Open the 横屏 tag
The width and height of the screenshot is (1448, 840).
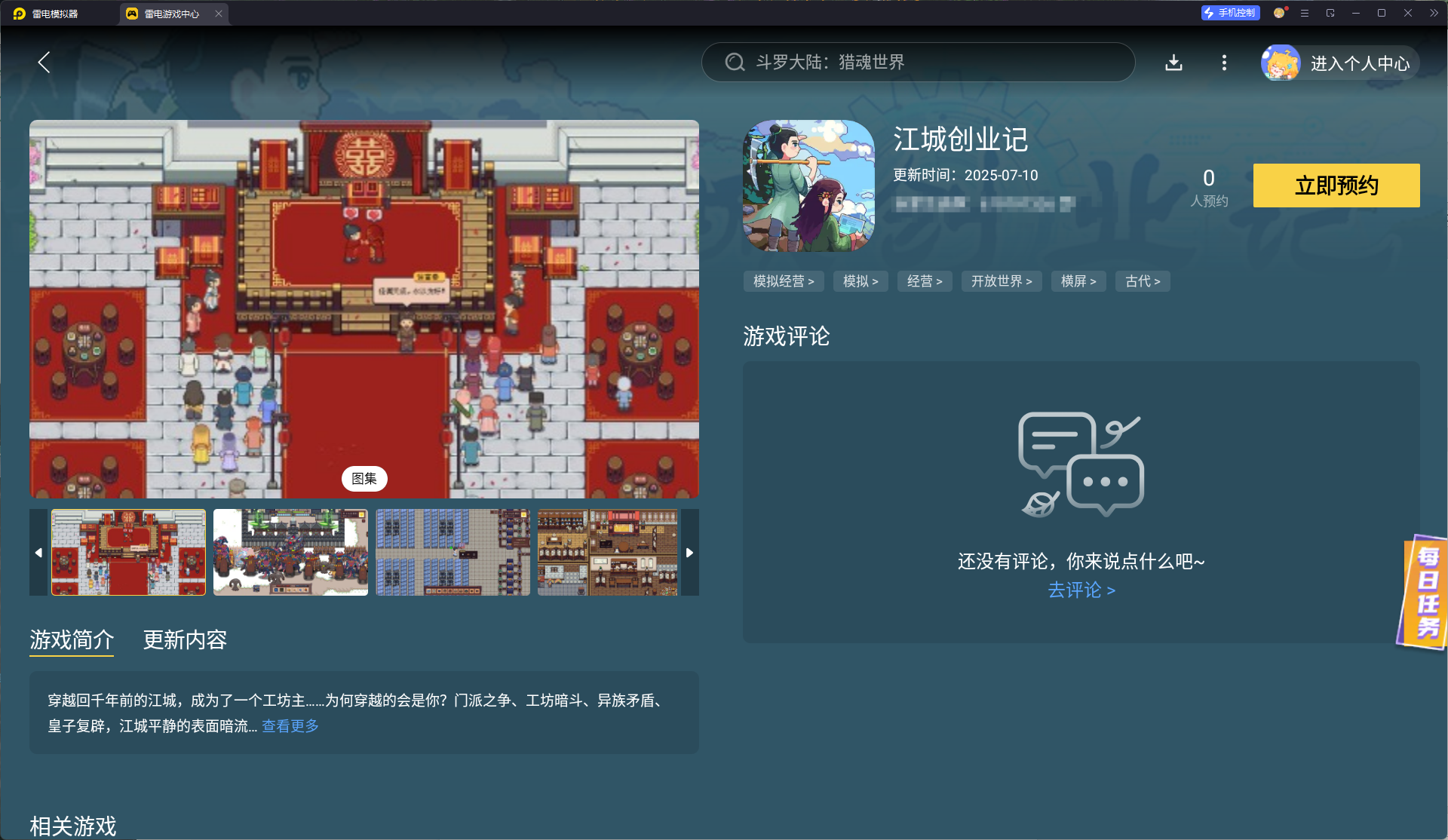[x=1078, y=281]
